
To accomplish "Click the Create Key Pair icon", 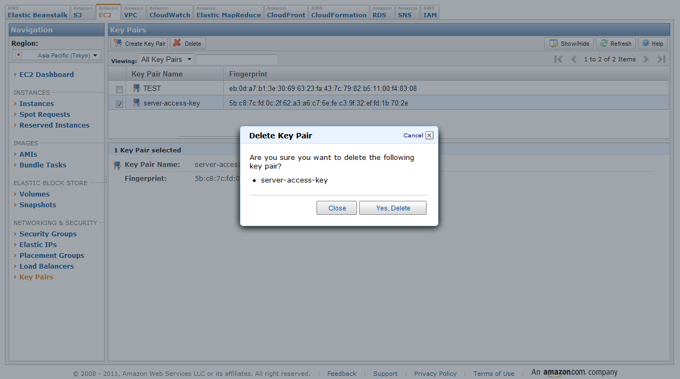I will (x=118, y=43).
